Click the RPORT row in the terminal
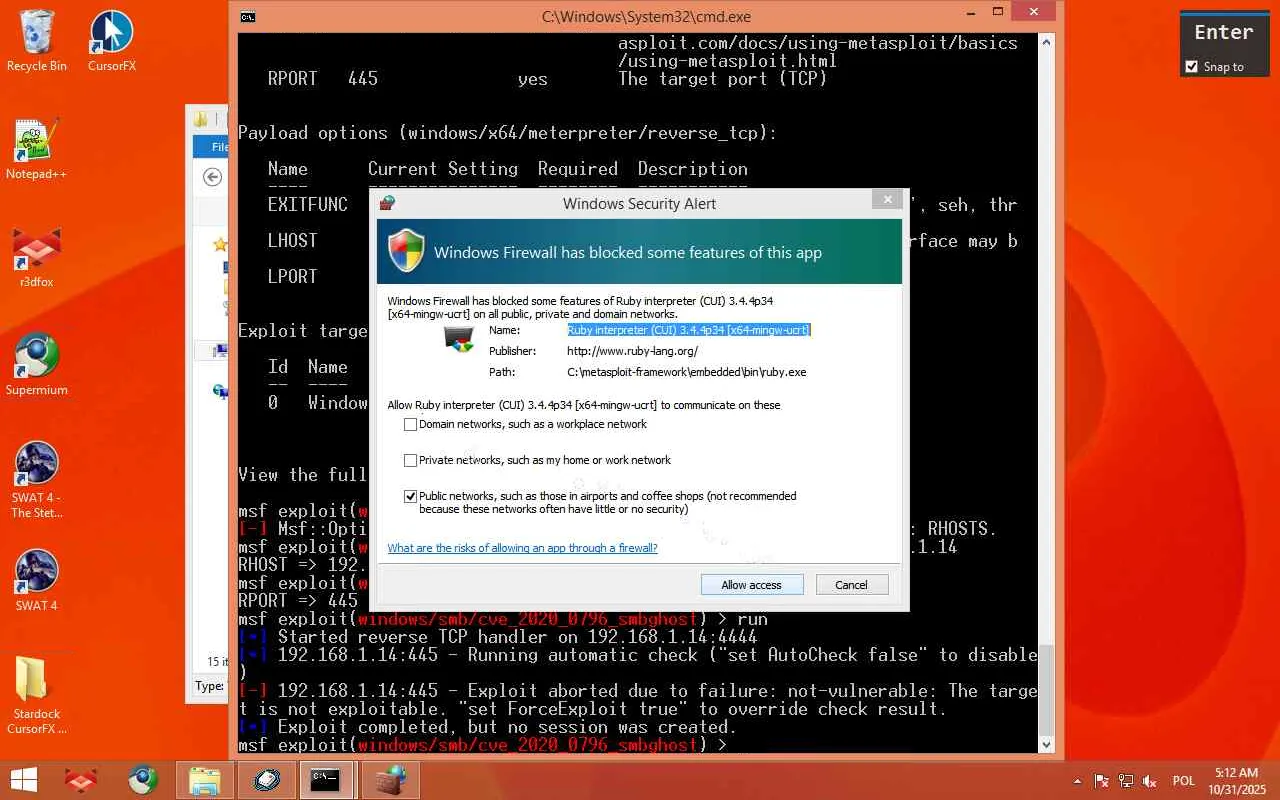The width and height of the screenshot is (1280, 800). [548, 78]
